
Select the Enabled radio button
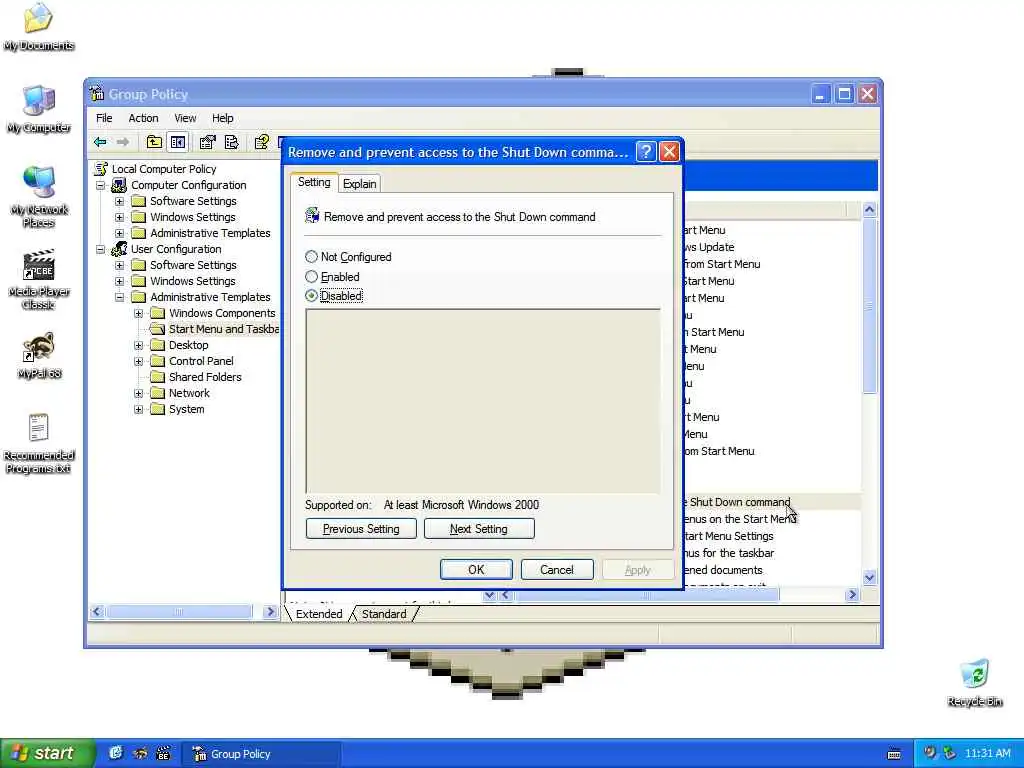point(312,277)
